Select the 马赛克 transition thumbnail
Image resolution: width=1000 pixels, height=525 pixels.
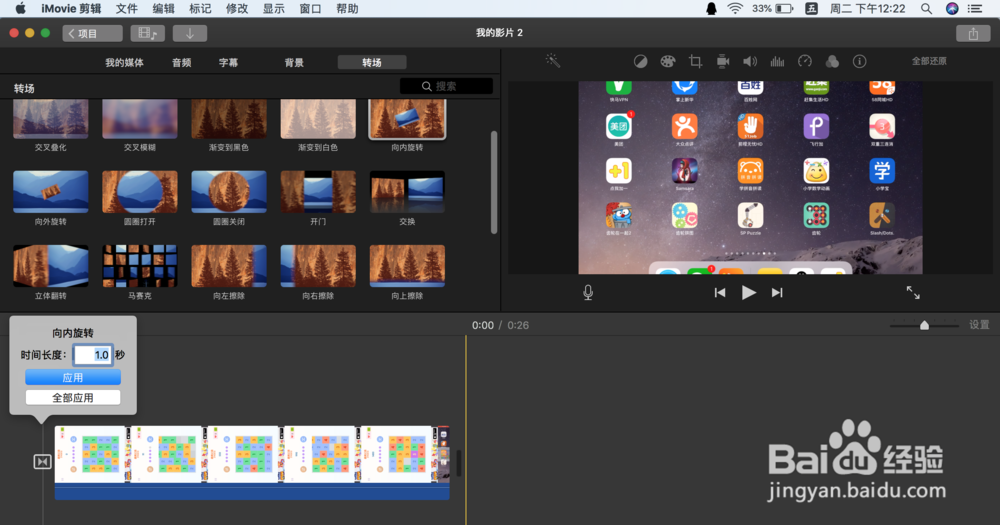[140, 266]
